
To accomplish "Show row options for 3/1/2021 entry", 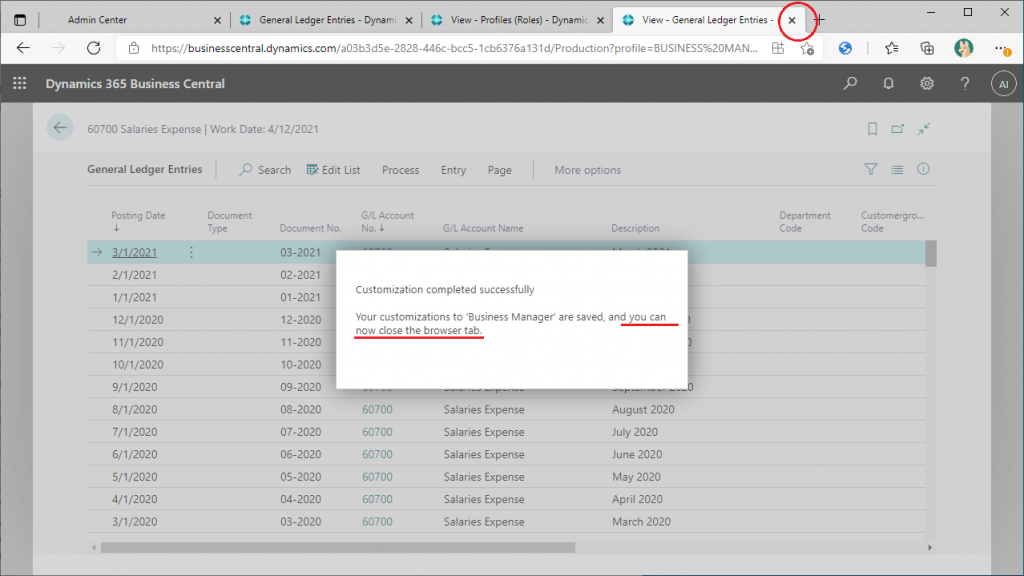I will (x=191, y=252).
